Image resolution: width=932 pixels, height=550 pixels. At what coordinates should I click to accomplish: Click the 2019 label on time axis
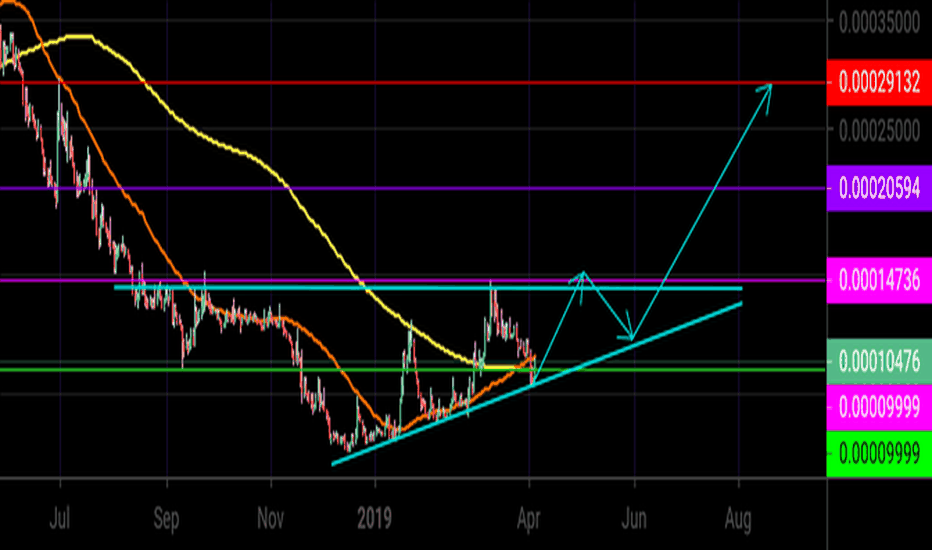coord(374,519)
